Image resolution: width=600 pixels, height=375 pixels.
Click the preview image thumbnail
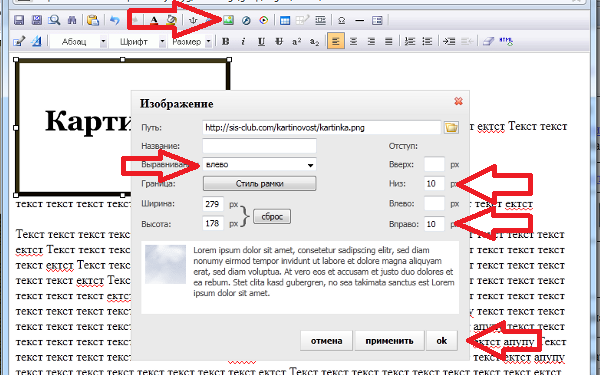[165, 264]
